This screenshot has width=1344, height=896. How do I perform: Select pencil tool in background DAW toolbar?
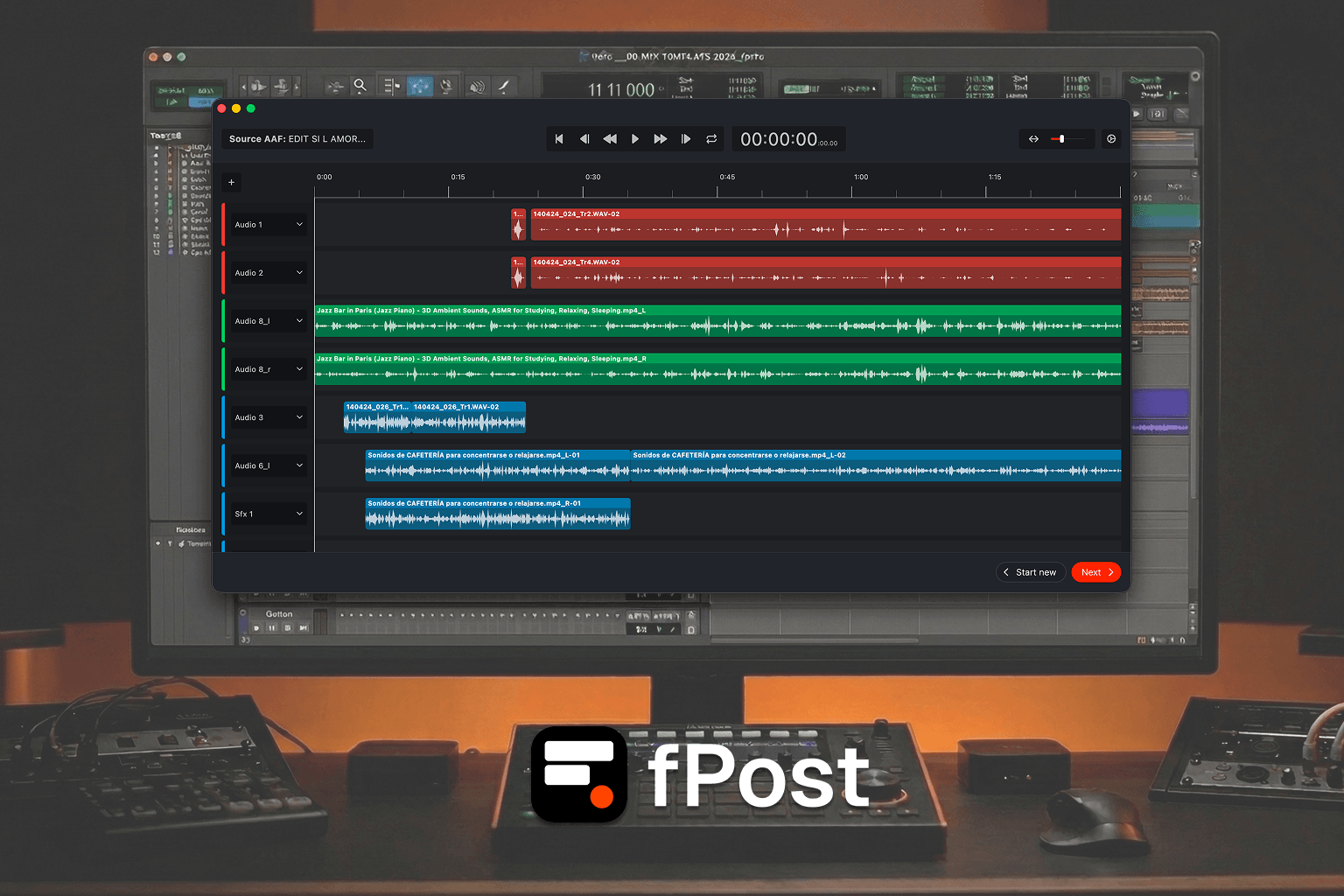503,86
